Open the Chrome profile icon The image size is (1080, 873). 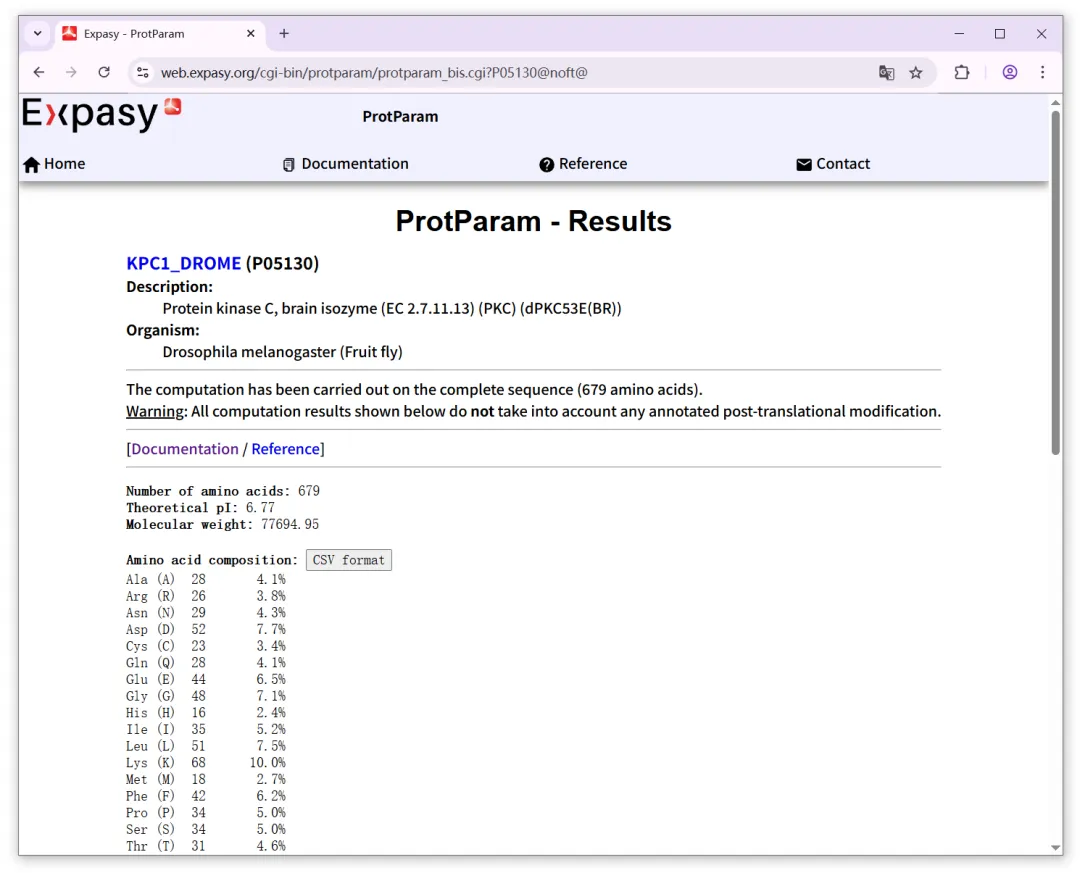1010,72
